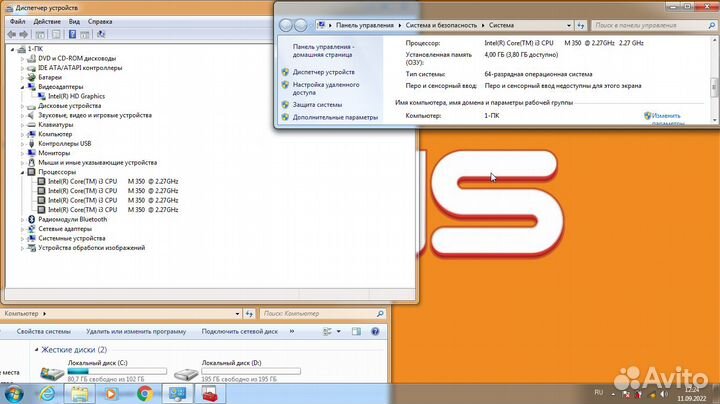Open Панель управления домашняя страница link
The image size is (720, 404).
324,50
